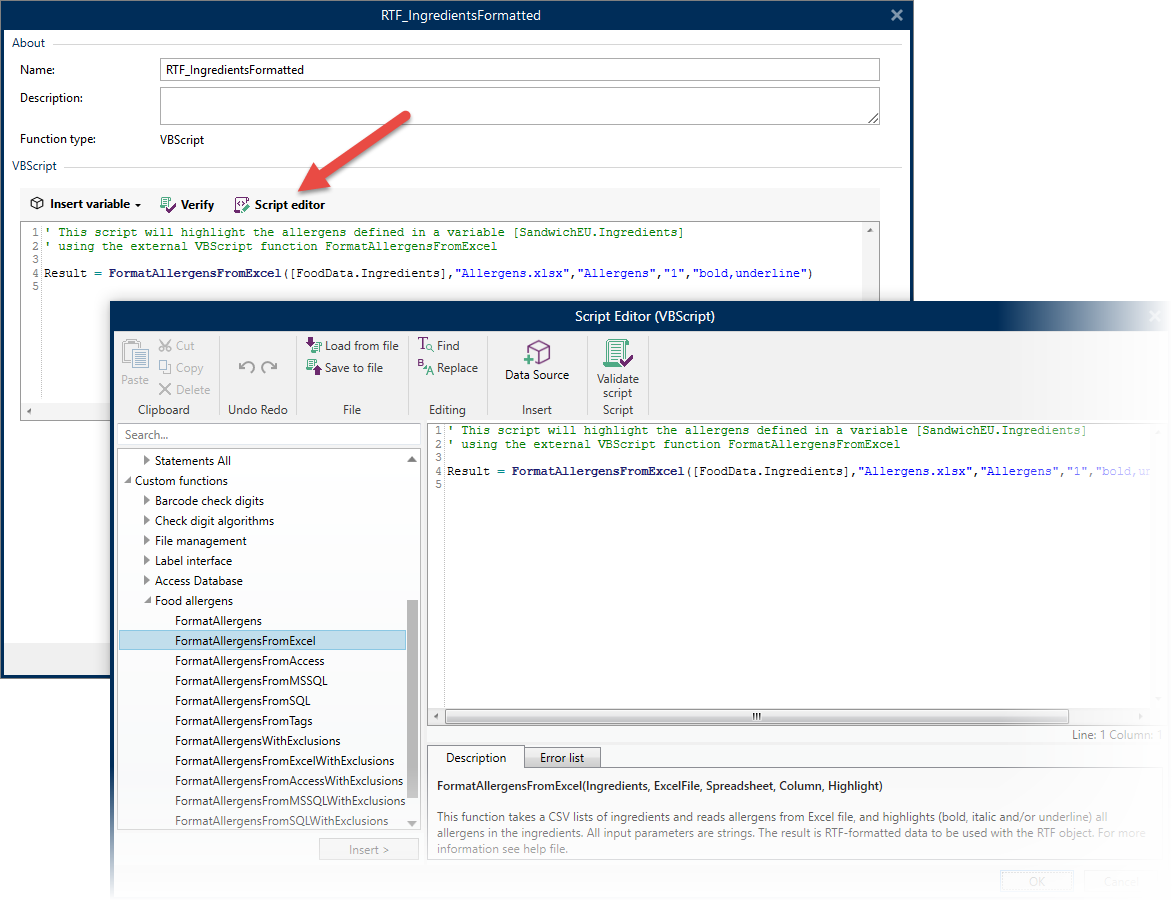Click the function Search field
Screen dimensions: 1172x901
[x=268, y=434]
